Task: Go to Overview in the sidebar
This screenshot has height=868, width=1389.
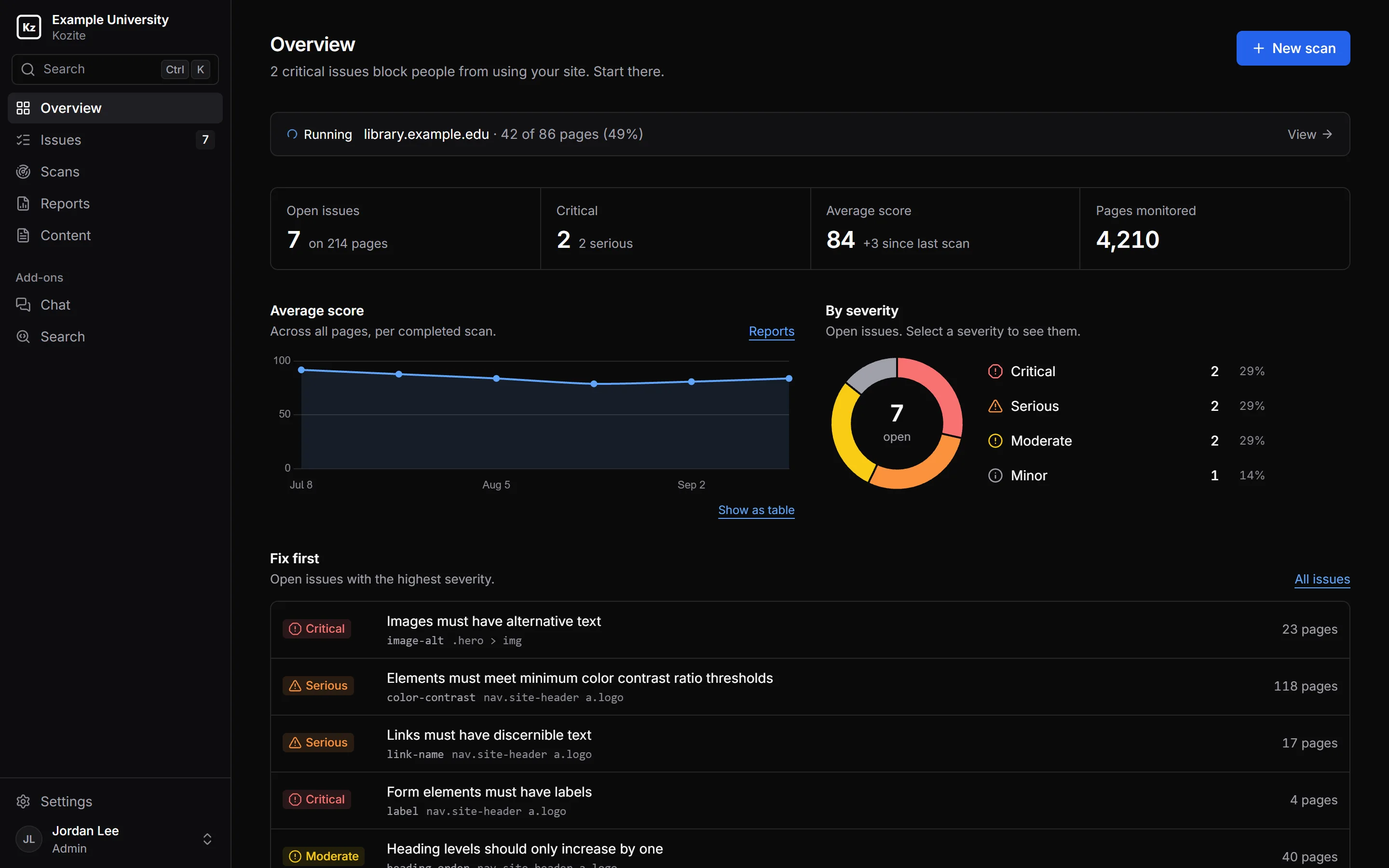Action: pos(115,108)
